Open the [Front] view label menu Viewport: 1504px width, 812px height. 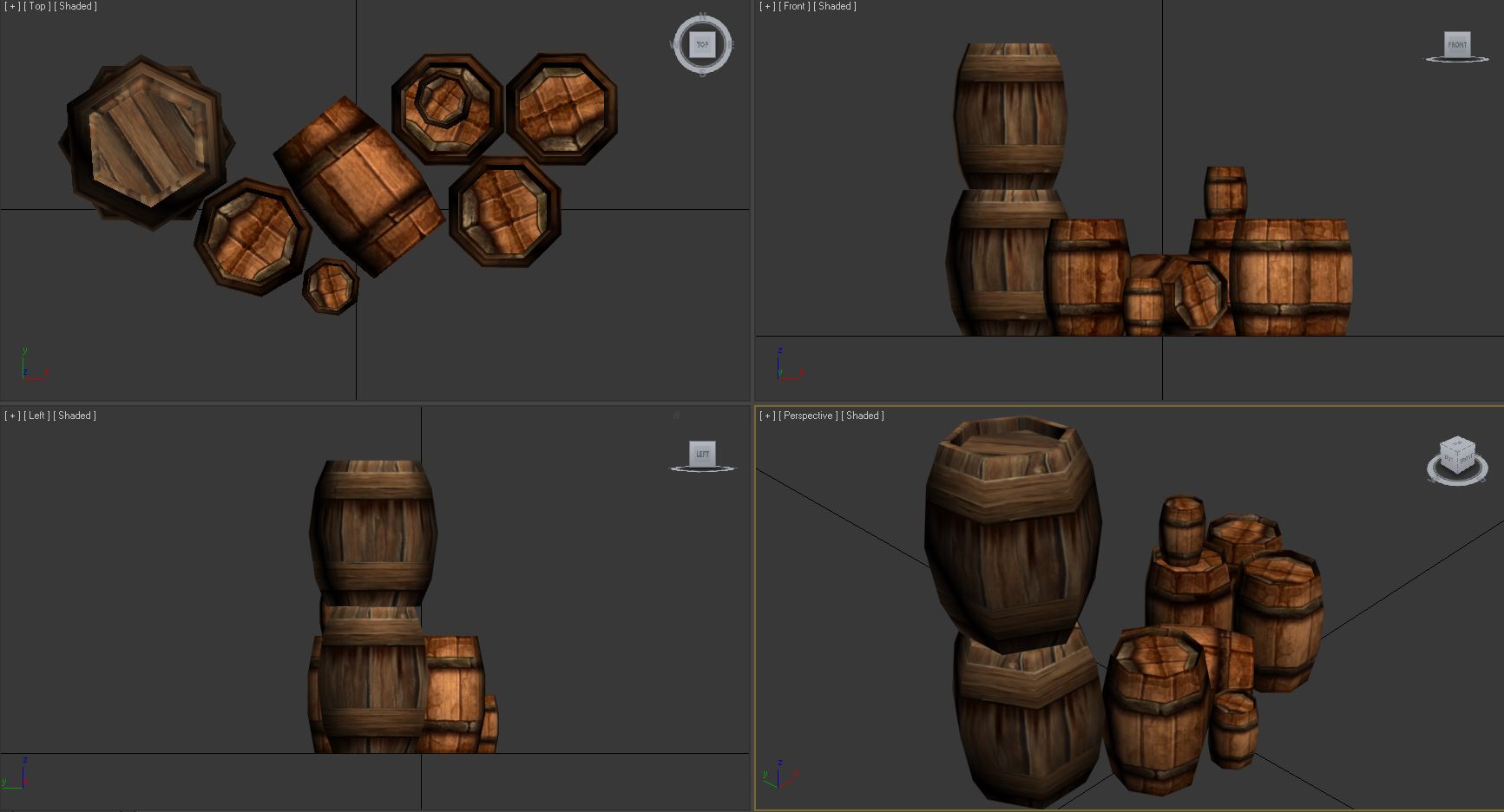[794, 7]
